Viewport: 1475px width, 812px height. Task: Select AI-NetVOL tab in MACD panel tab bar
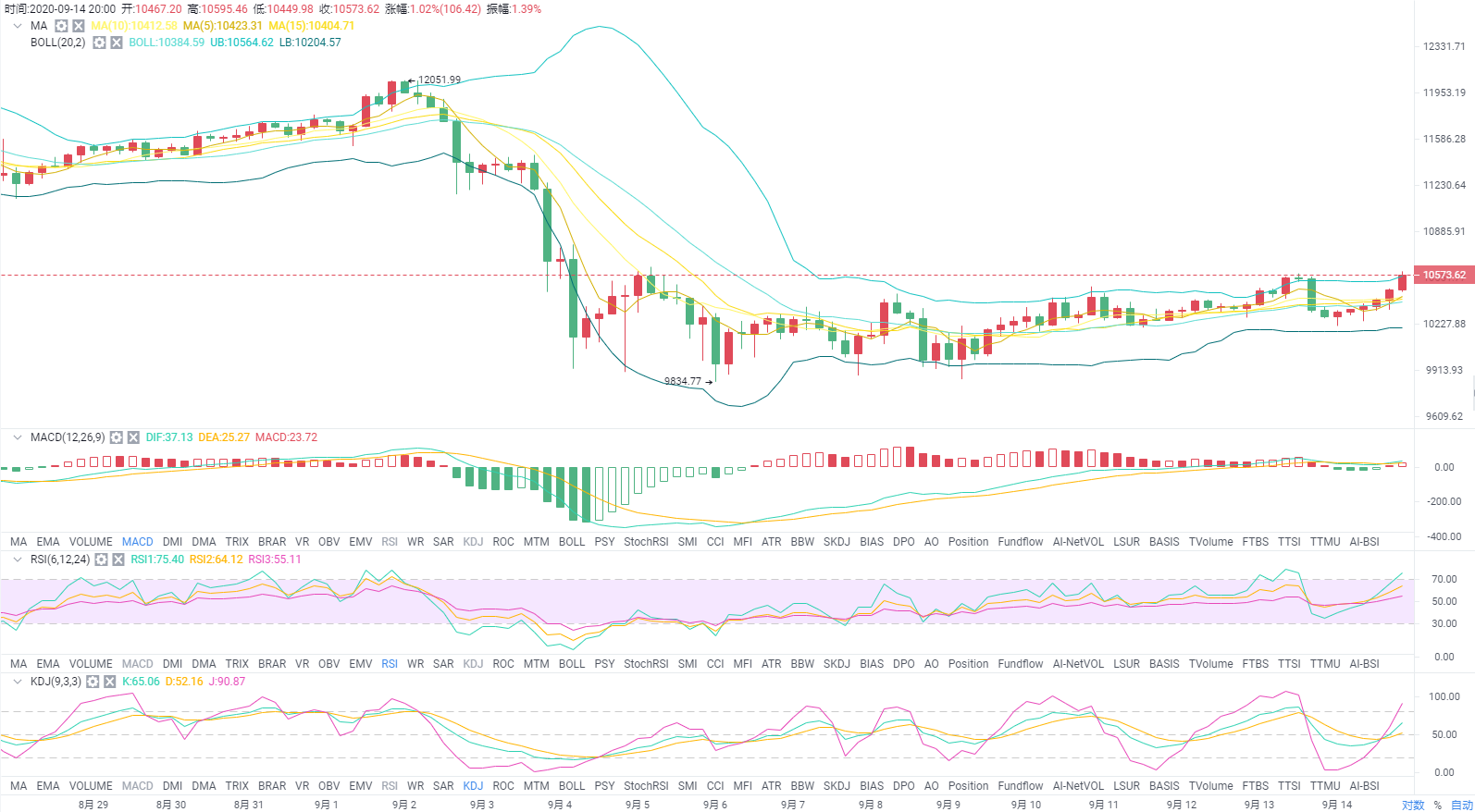click(x=1078, y=542)
